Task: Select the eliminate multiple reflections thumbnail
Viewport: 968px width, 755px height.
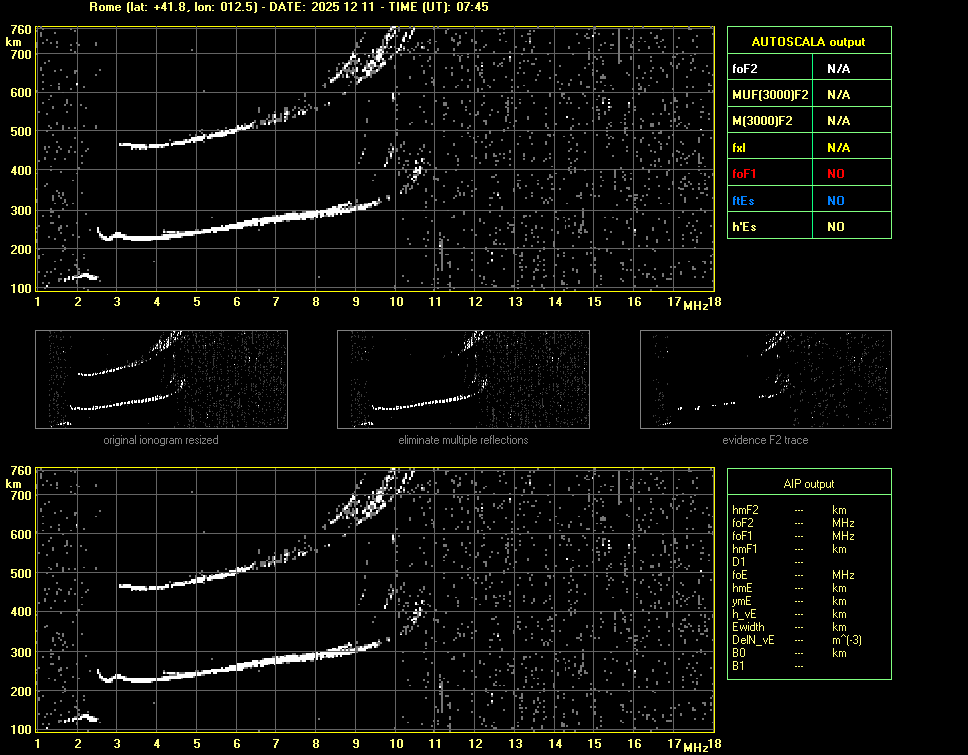Action: point(463,380)
